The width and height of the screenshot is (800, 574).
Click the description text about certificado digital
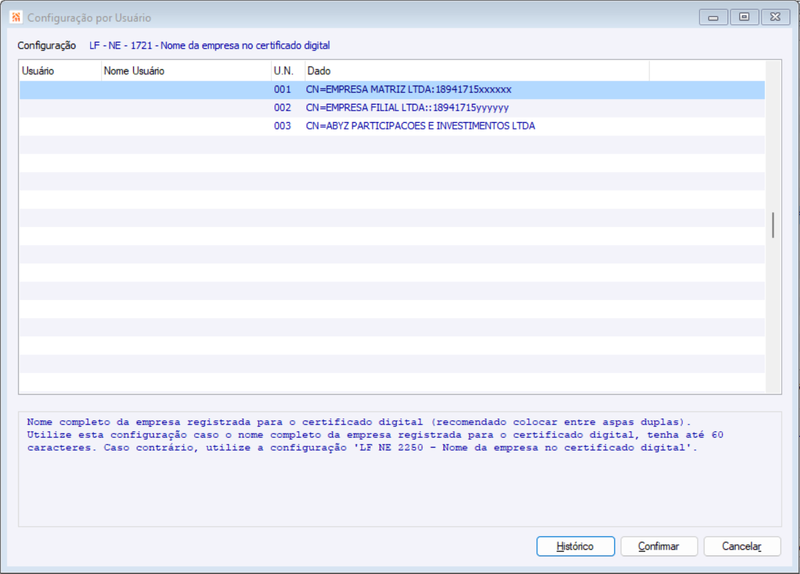tap(375, 435)
